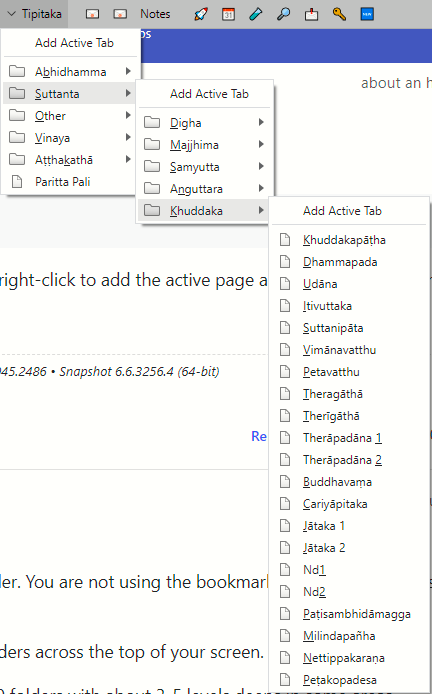432x694 pixels.
Task: Open the Therāpadāna 2 bookmark
Action: pyautogui.click(x=349, y=460)
